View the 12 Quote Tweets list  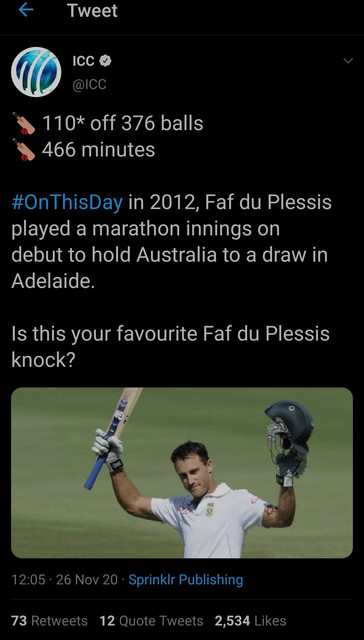tap(151, 621)
